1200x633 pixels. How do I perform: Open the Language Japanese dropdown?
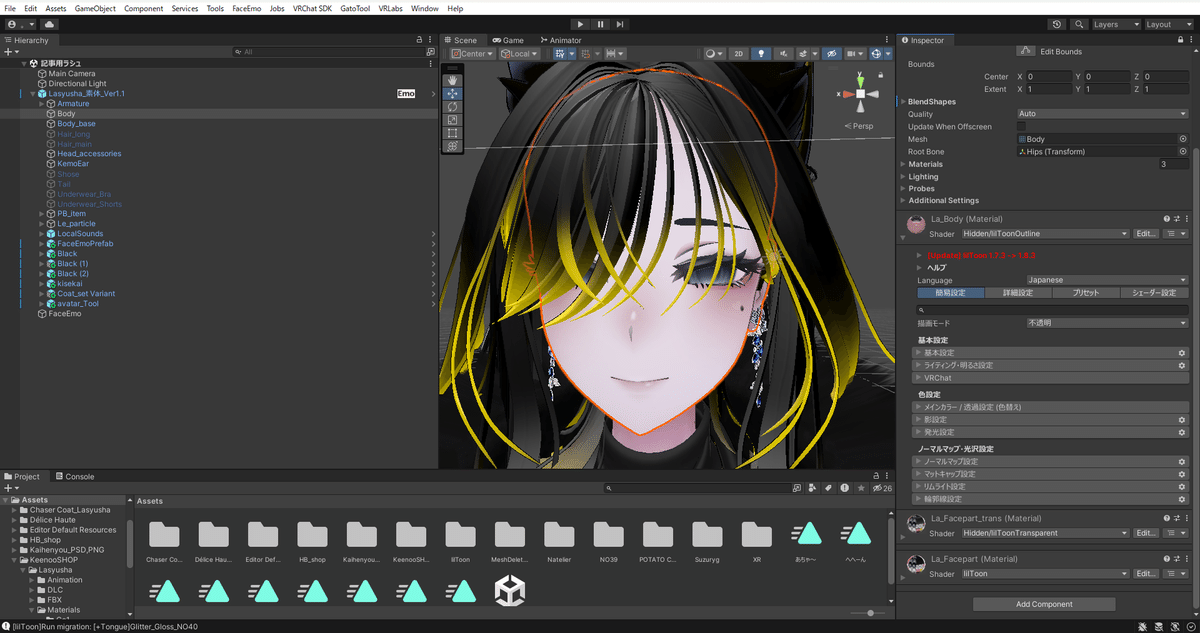point(1106,280)
